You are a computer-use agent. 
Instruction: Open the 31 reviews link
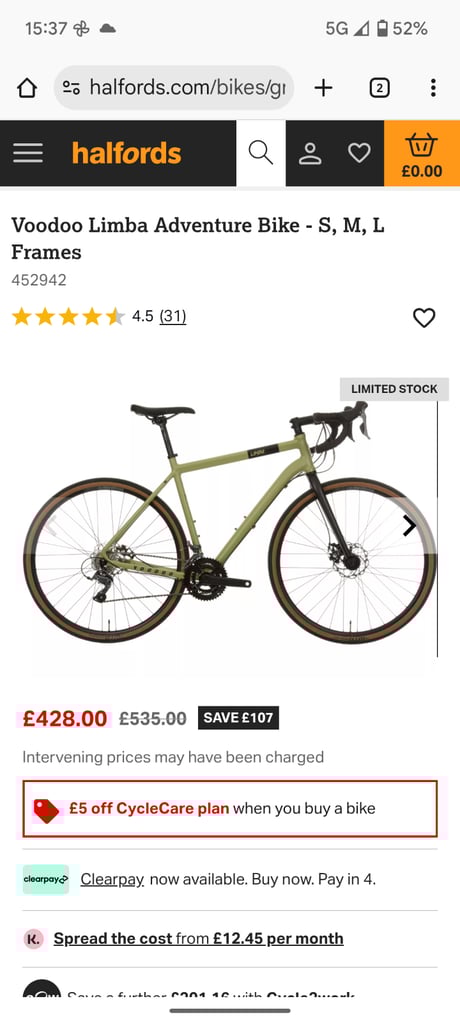tap(172, 317)
